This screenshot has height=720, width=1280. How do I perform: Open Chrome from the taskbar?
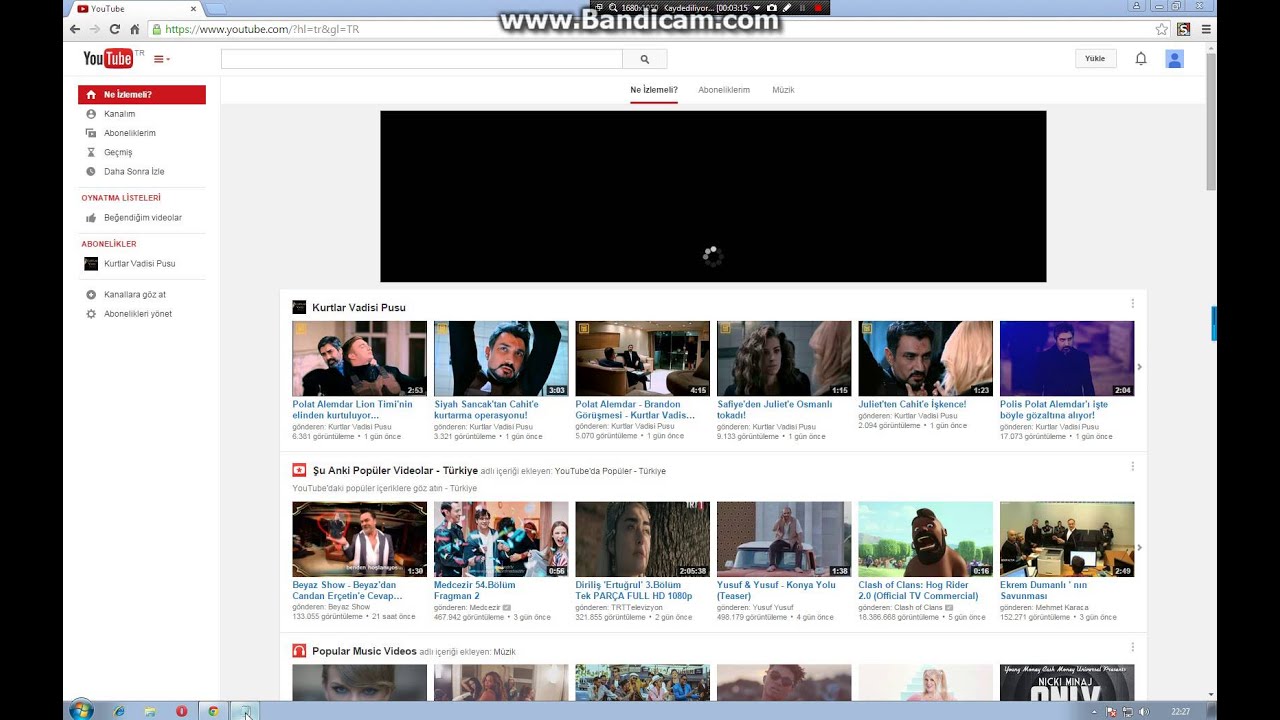coord(213,711)
